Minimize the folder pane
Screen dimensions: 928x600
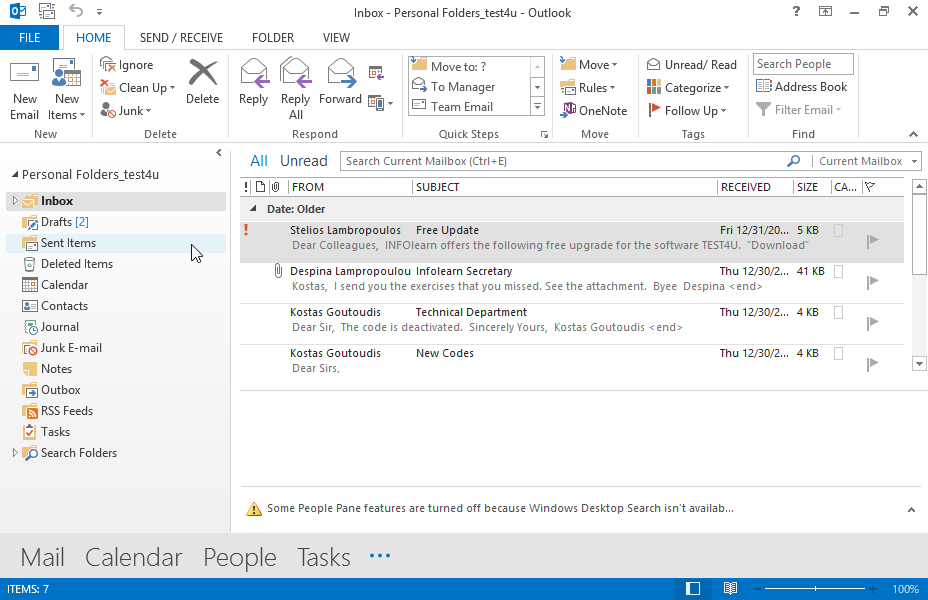[x=219, y=153]
